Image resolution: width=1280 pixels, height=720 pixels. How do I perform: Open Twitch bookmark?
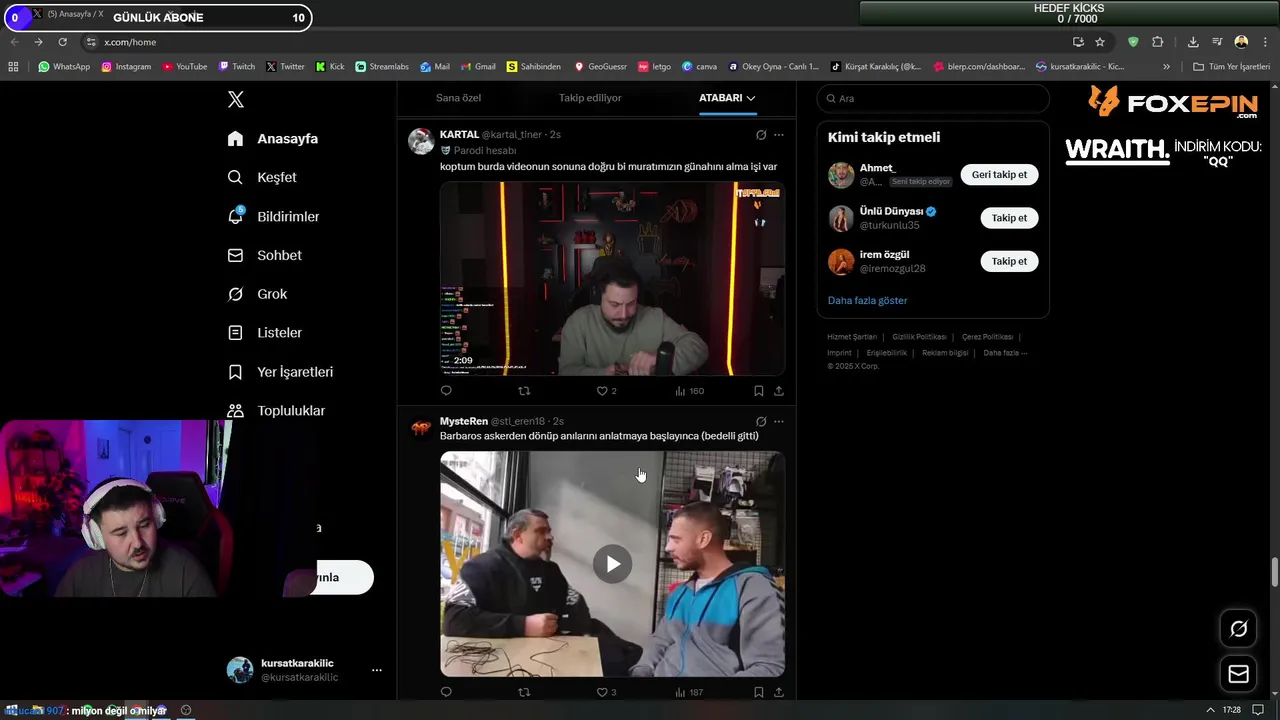[x=237, y=67]
